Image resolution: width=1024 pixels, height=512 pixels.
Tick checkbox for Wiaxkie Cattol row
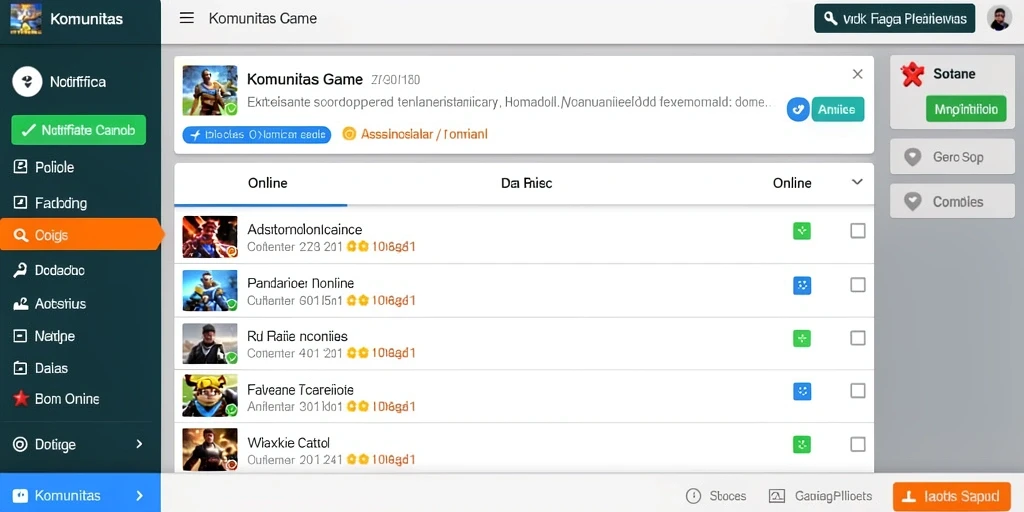[x=857, y=444]
